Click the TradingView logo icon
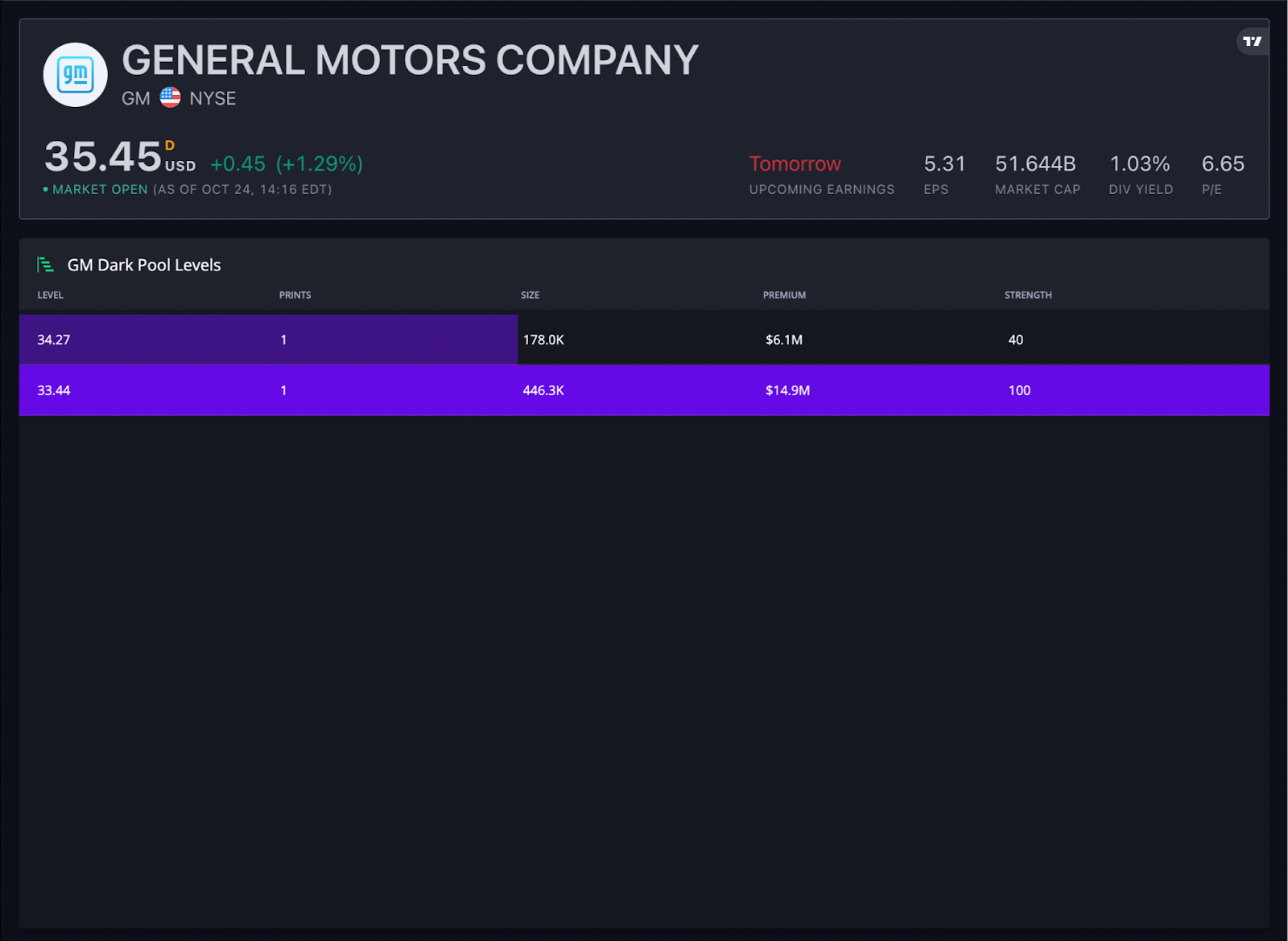1288x941 pixels. coord(1252,41)
